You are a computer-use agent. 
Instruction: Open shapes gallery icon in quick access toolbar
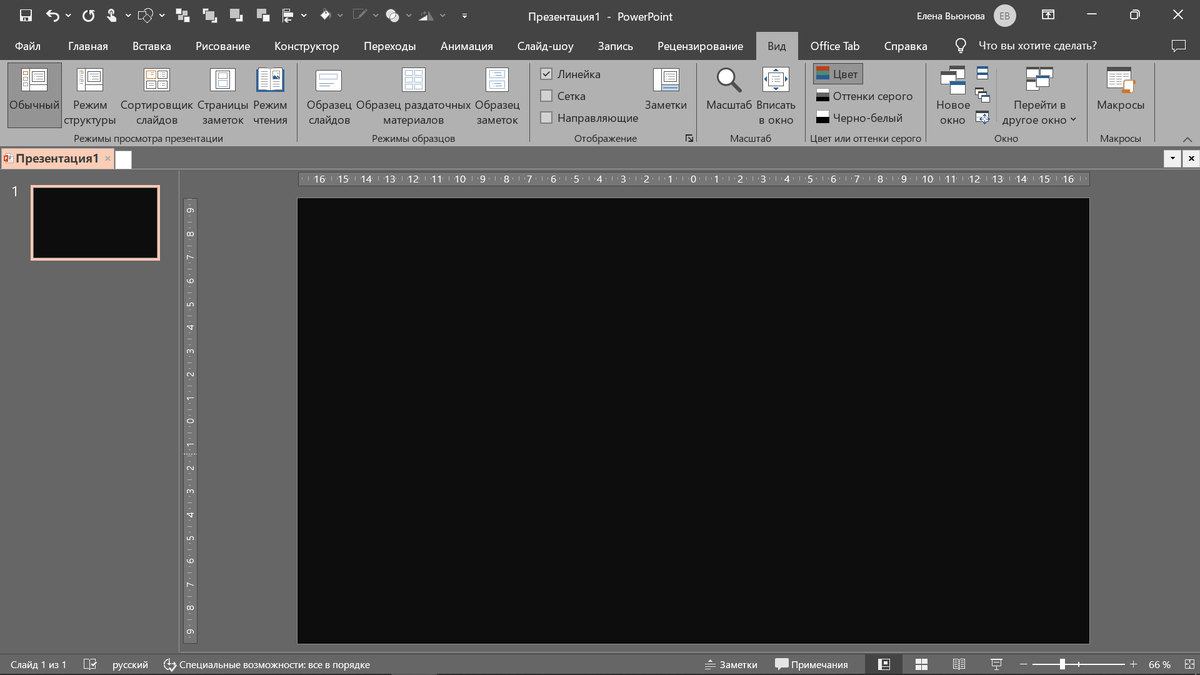[146, 16]
